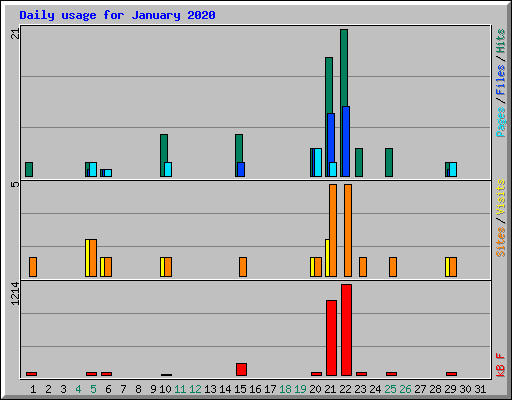
Task: Click x-axis day label 15
Action: (x=240, y=389)
